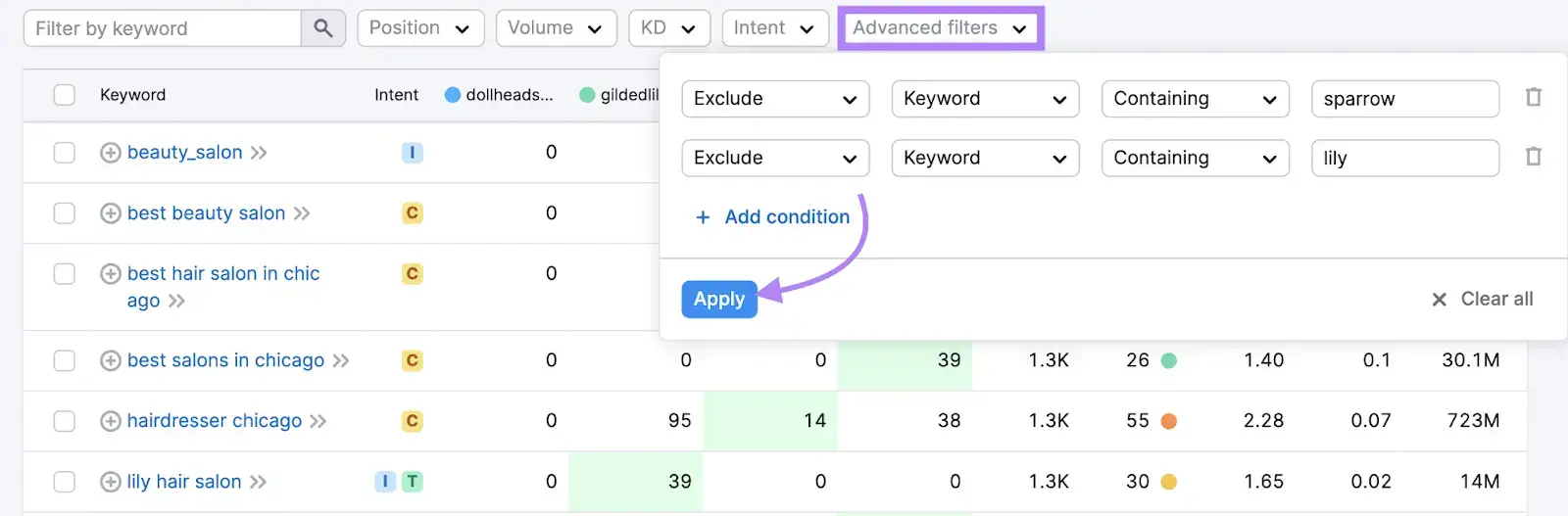
Task: Open the Position filter dropdown
Action: point(420,28)
